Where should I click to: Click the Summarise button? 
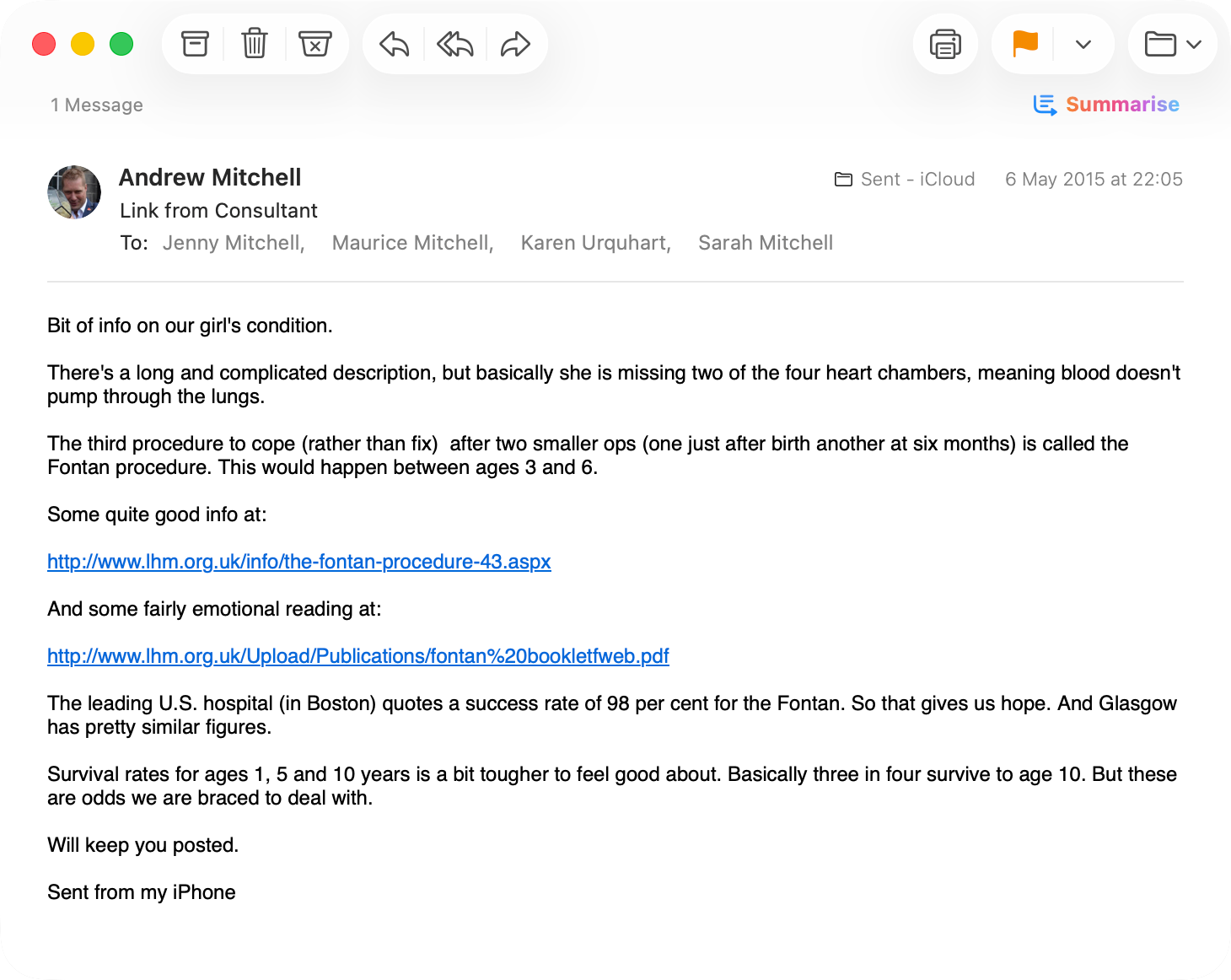click(x=1106, y=105)
